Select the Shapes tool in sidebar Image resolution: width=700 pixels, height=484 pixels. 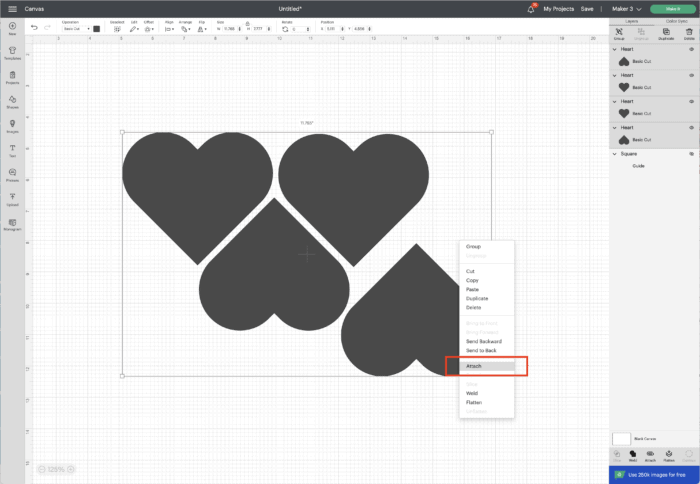pyautogui.click(x=12, y=101)
